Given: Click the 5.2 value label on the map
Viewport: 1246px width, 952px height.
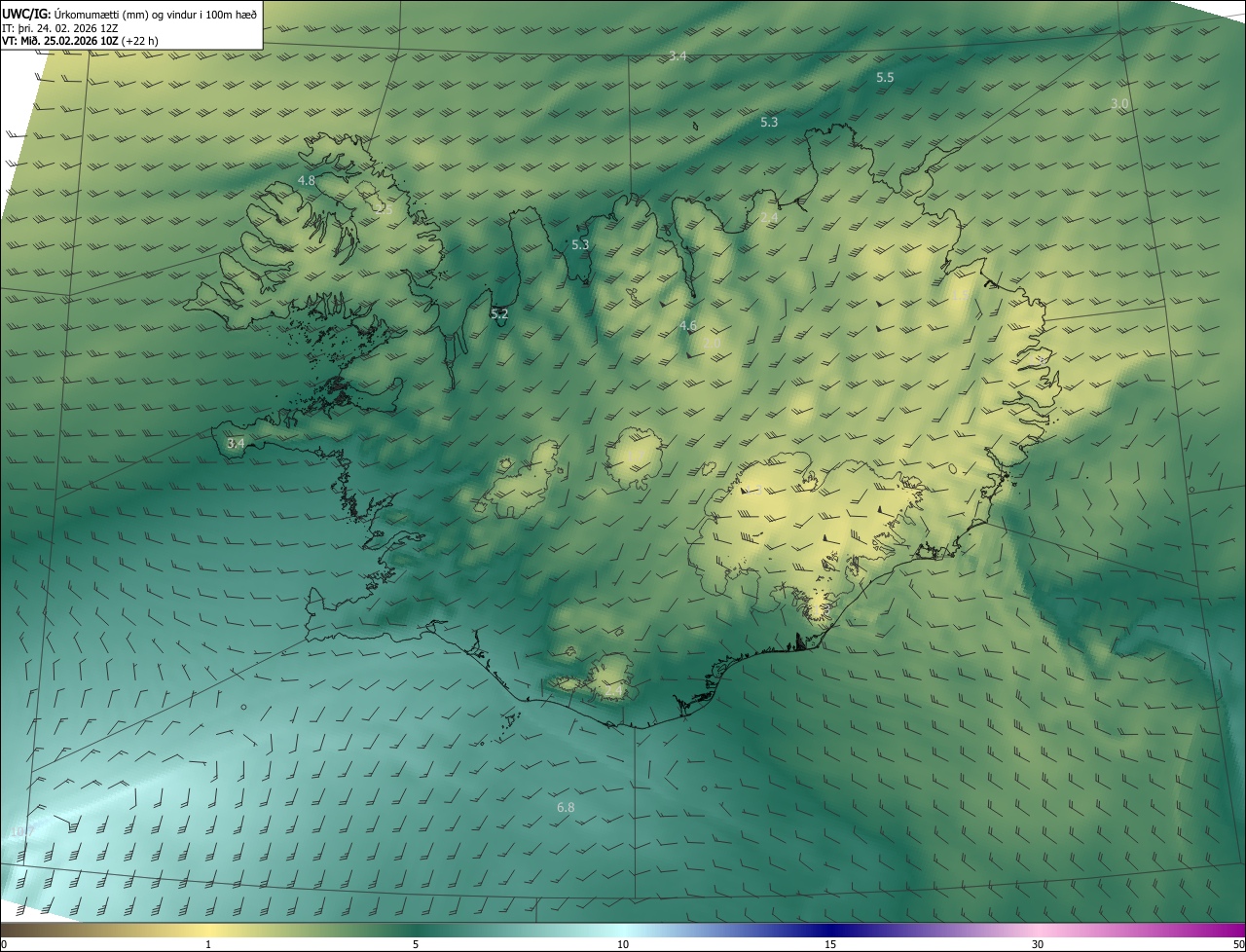Looking at the screenshot, I should (x=499, y=314).
